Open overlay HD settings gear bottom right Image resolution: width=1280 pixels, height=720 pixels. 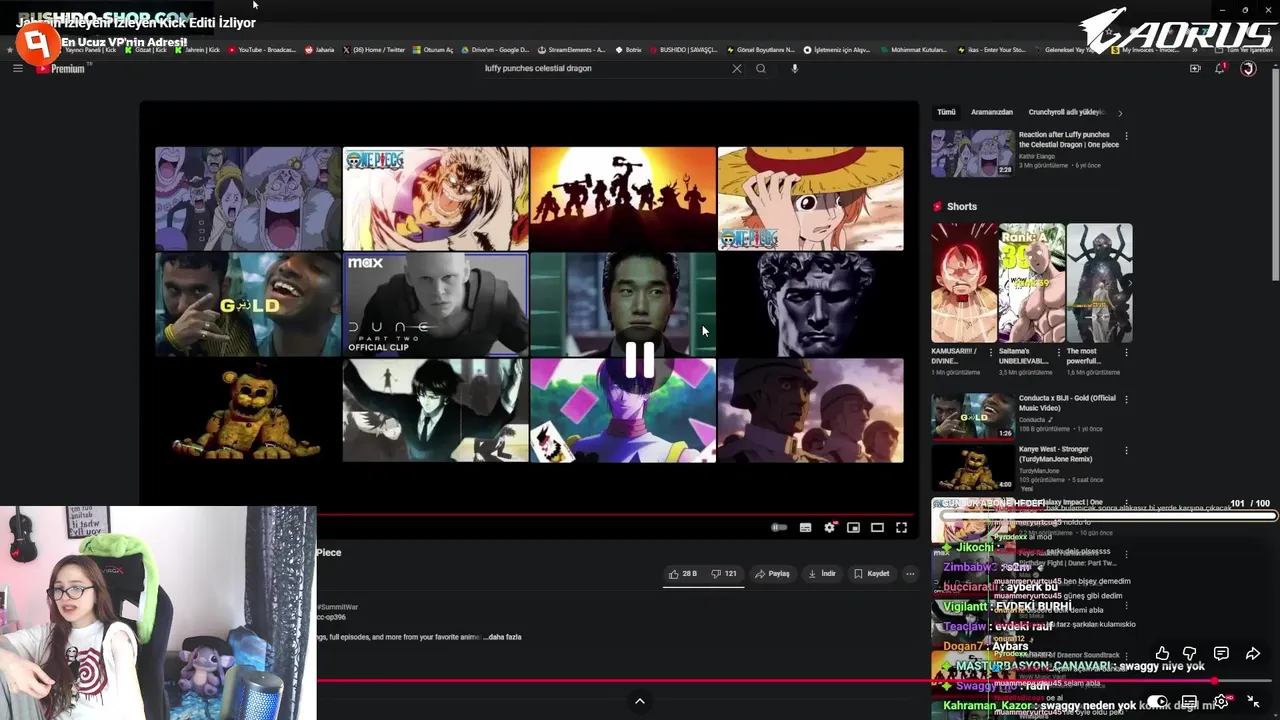(x=1221, y=701)
